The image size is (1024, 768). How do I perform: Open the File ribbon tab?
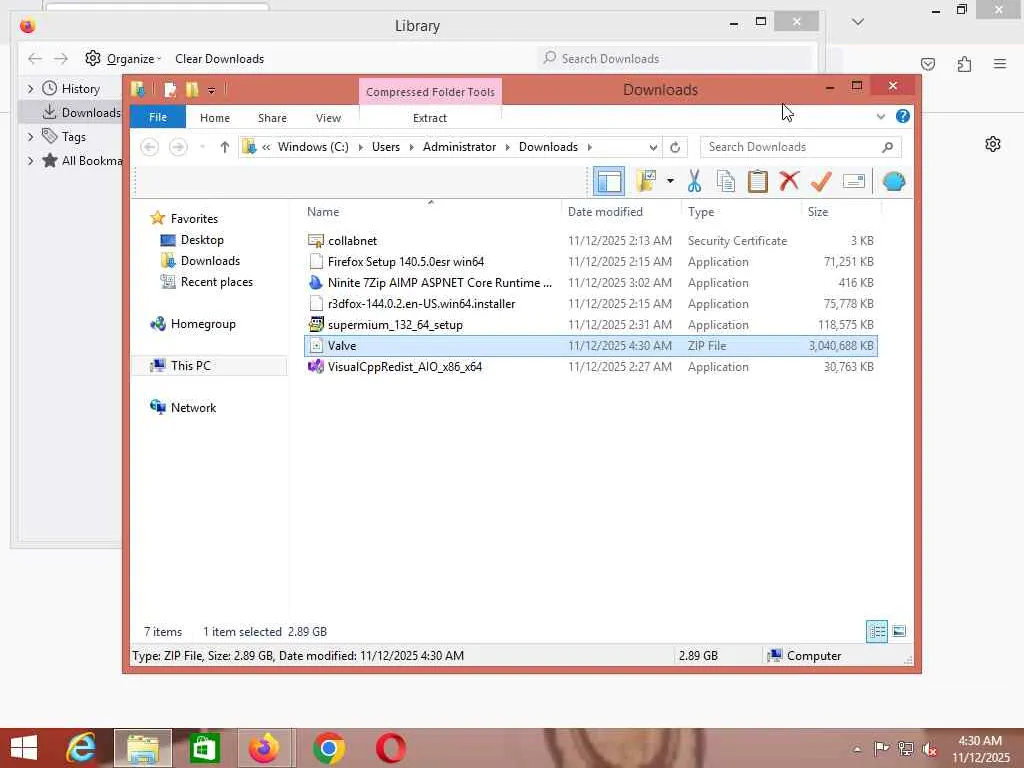coord(157,118)
